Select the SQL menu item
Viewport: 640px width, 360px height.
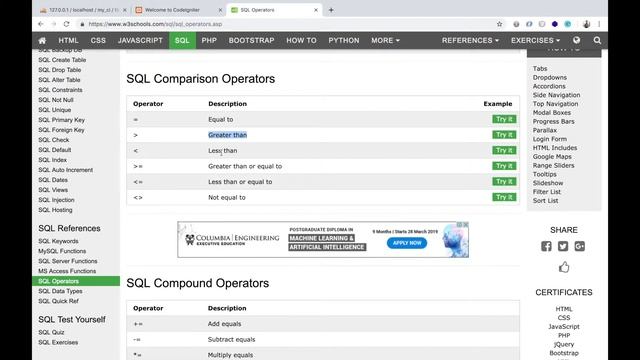click(x=182, y=40)
